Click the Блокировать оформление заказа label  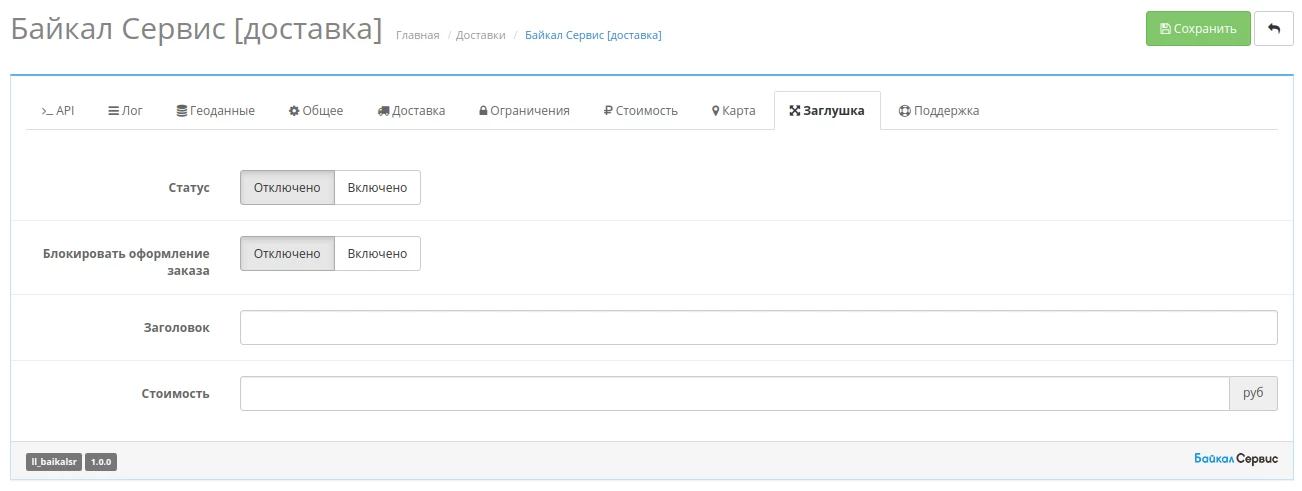(x=126, y=262)
